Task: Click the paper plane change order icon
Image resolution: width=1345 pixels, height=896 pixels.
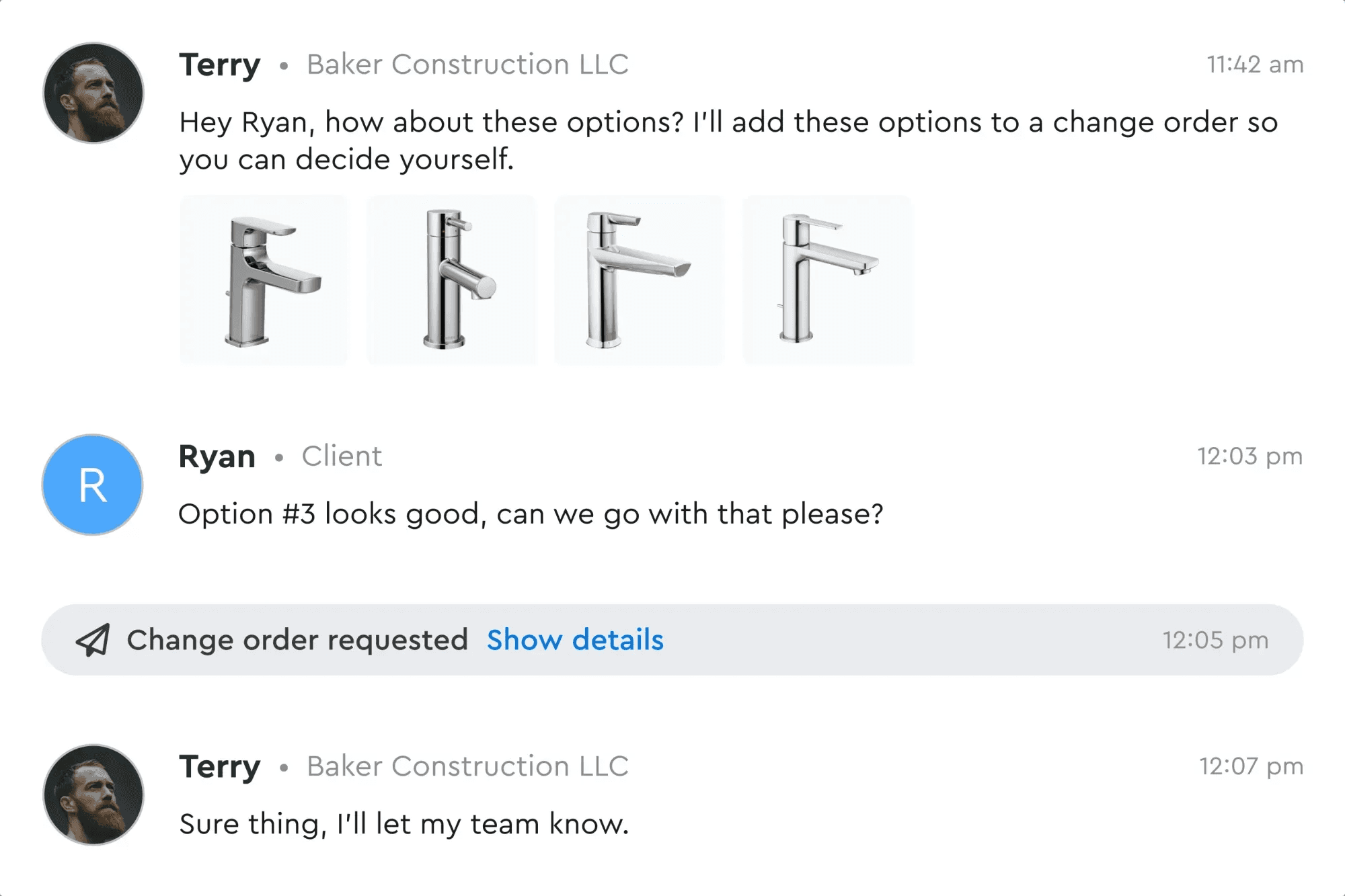Action: pos(93,640)
